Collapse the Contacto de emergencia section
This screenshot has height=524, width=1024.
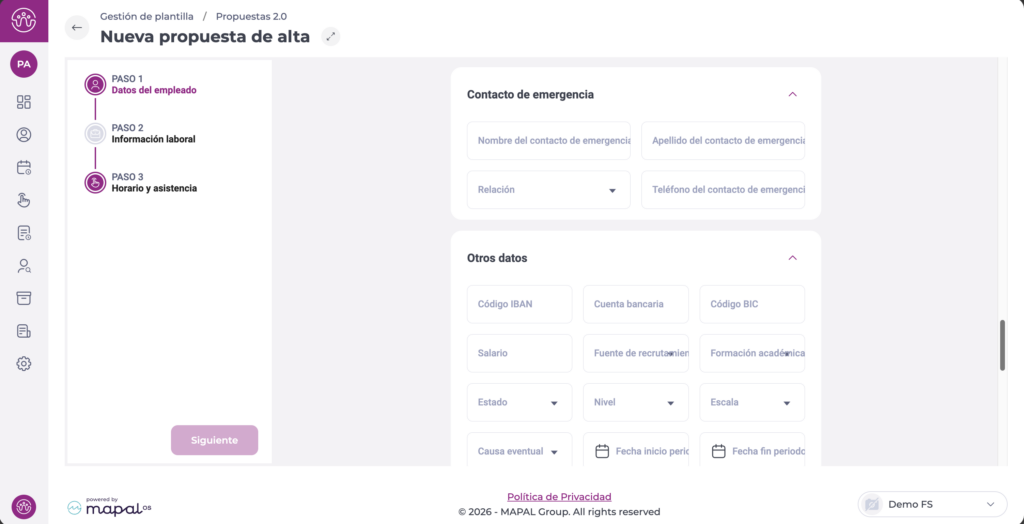click(x=792, y=95)
